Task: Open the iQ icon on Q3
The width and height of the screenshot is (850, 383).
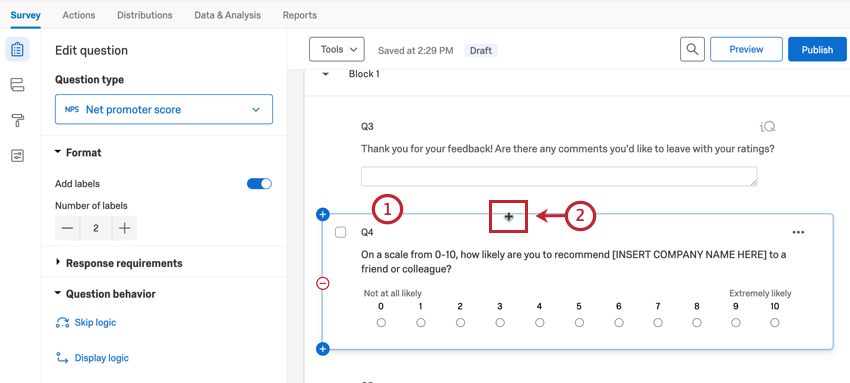Action: (x=767, y=127)
